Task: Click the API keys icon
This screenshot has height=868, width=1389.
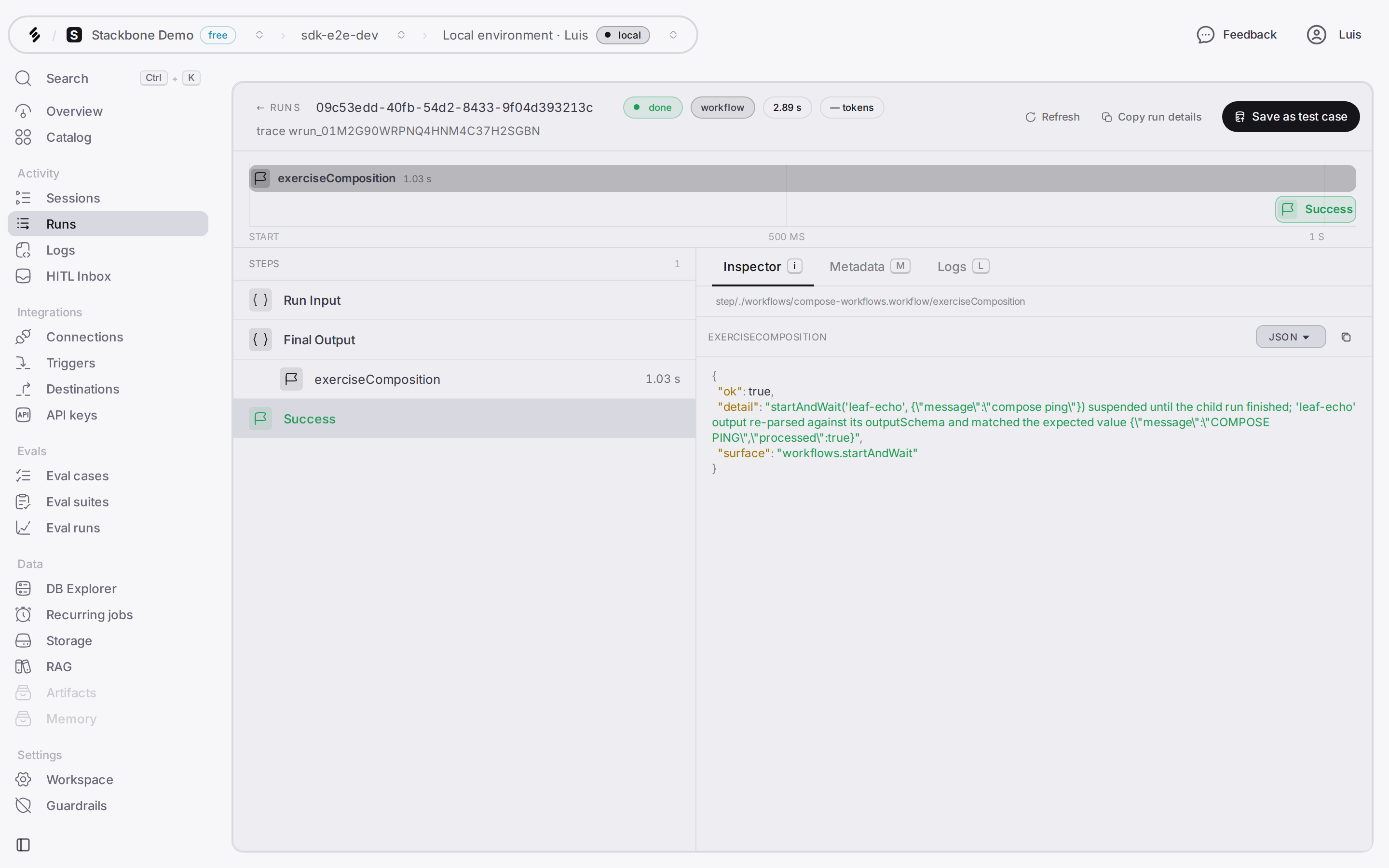Action: coord(23,415)
